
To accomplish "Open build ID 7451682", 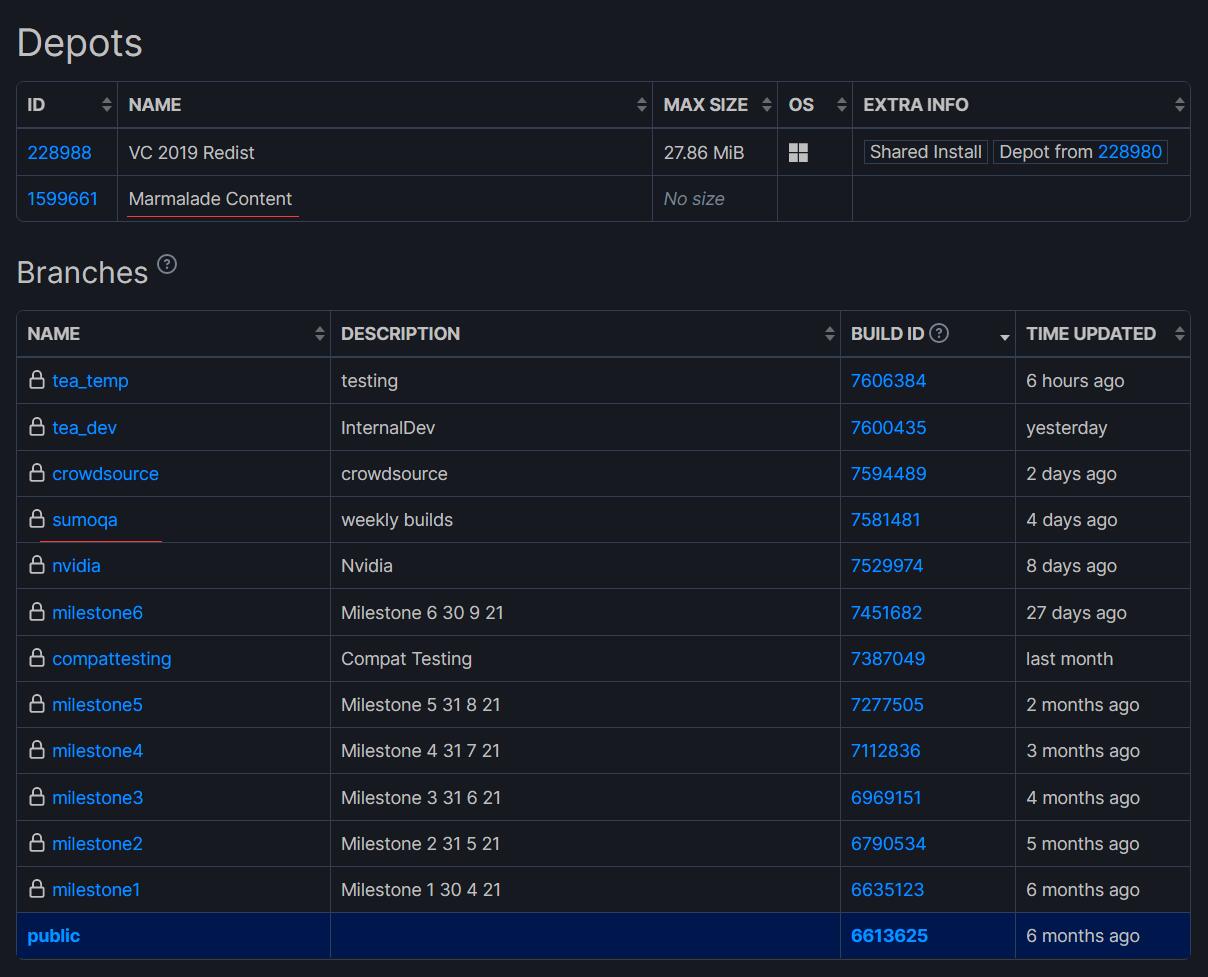I will coord(886,612).
